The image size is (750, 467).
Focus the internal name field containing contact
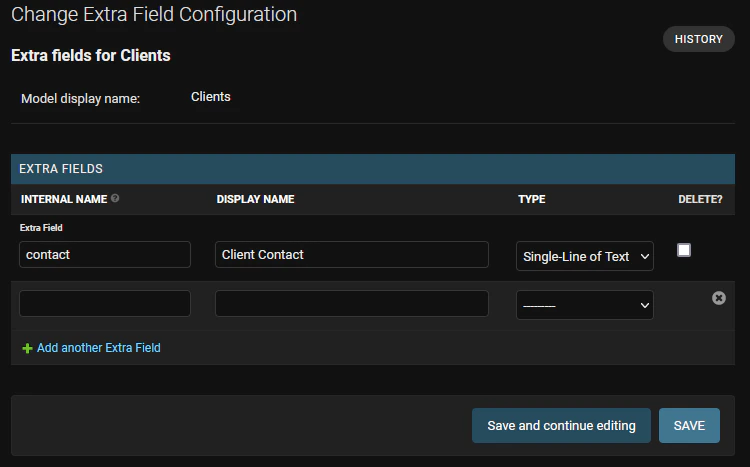[x=105, y=255]
